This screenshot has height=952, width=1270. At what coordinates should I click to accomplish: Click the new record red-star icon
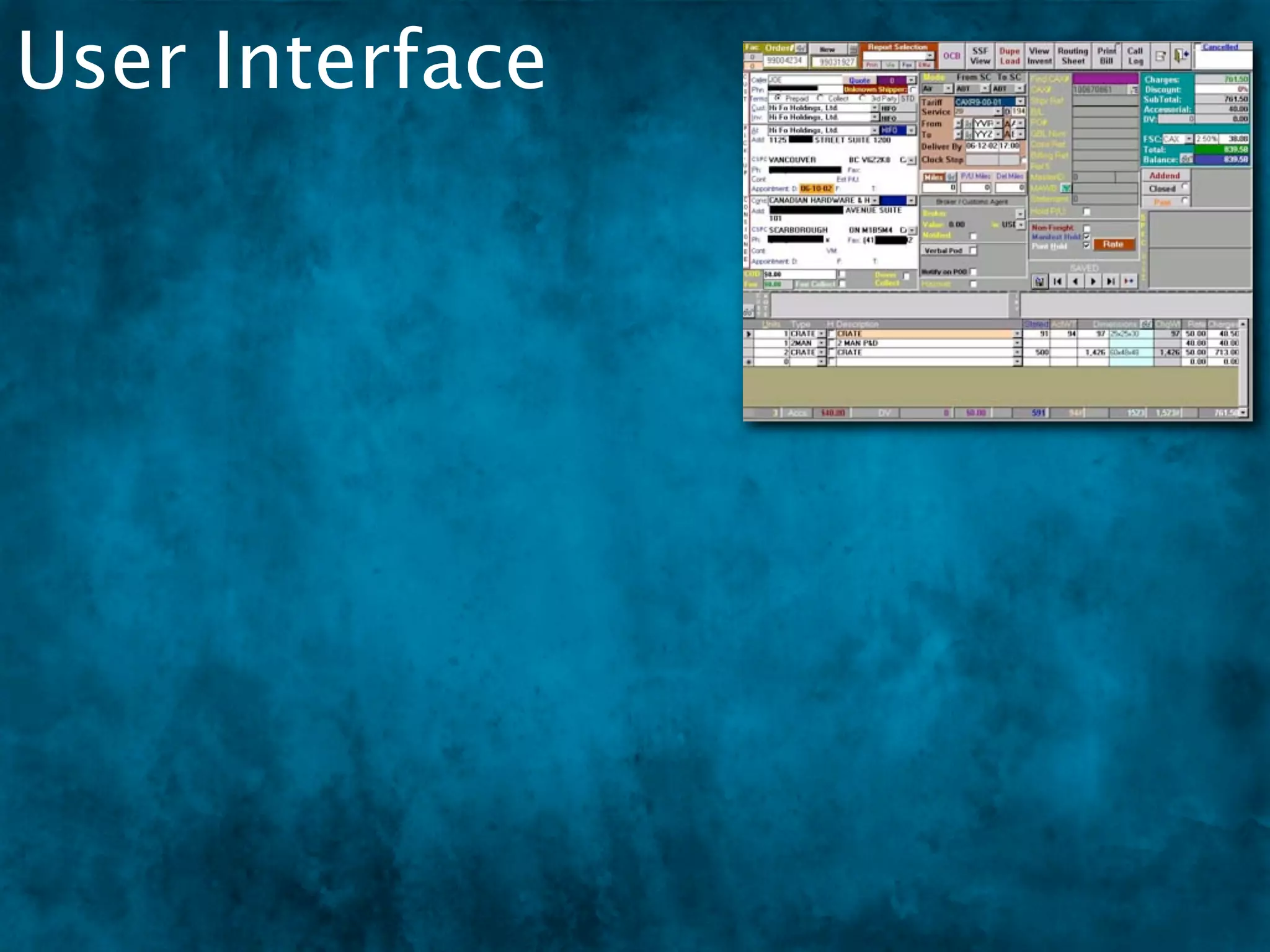1129,281
